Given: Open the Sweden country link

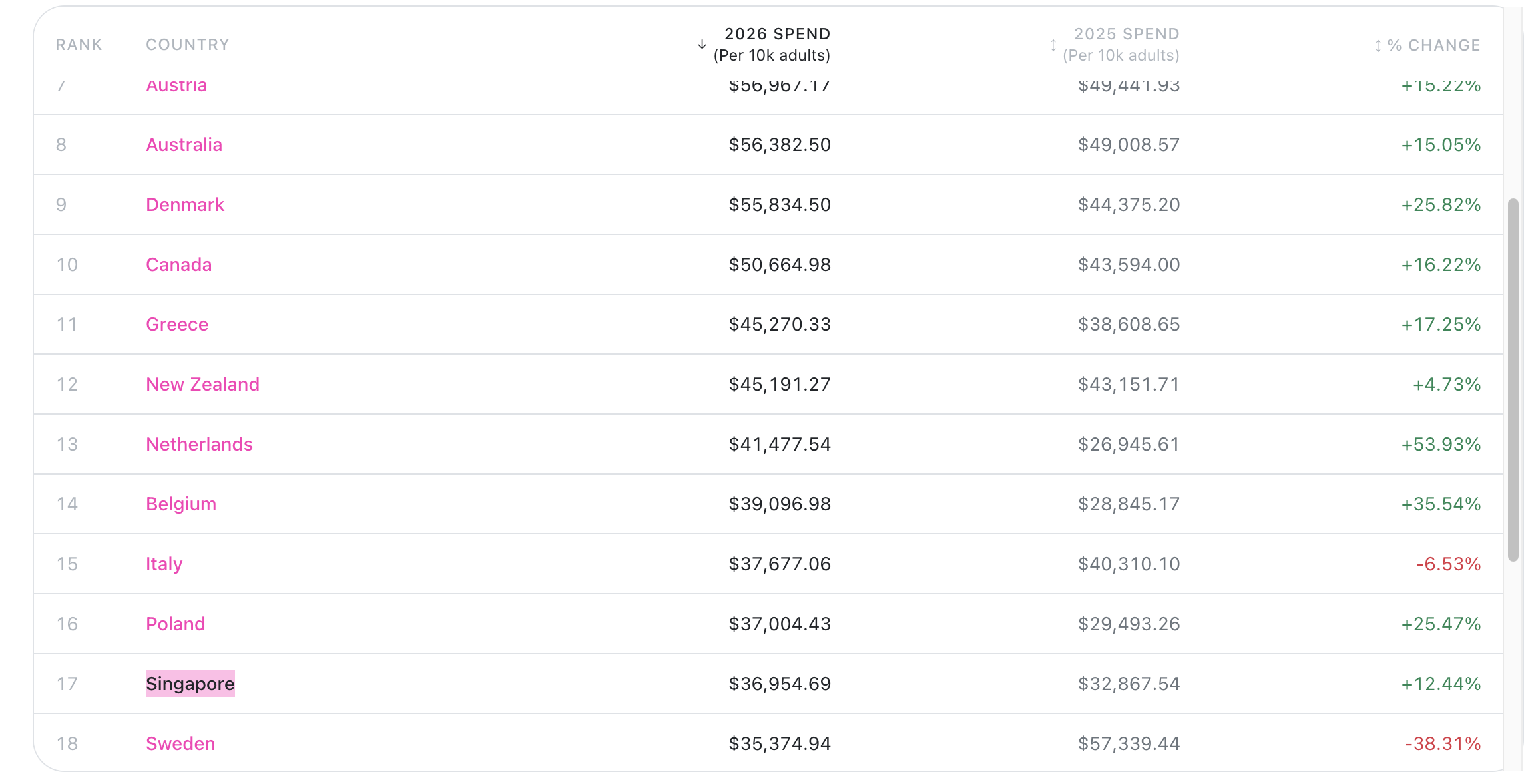Looking at the screenshot, I should (181, 743).
